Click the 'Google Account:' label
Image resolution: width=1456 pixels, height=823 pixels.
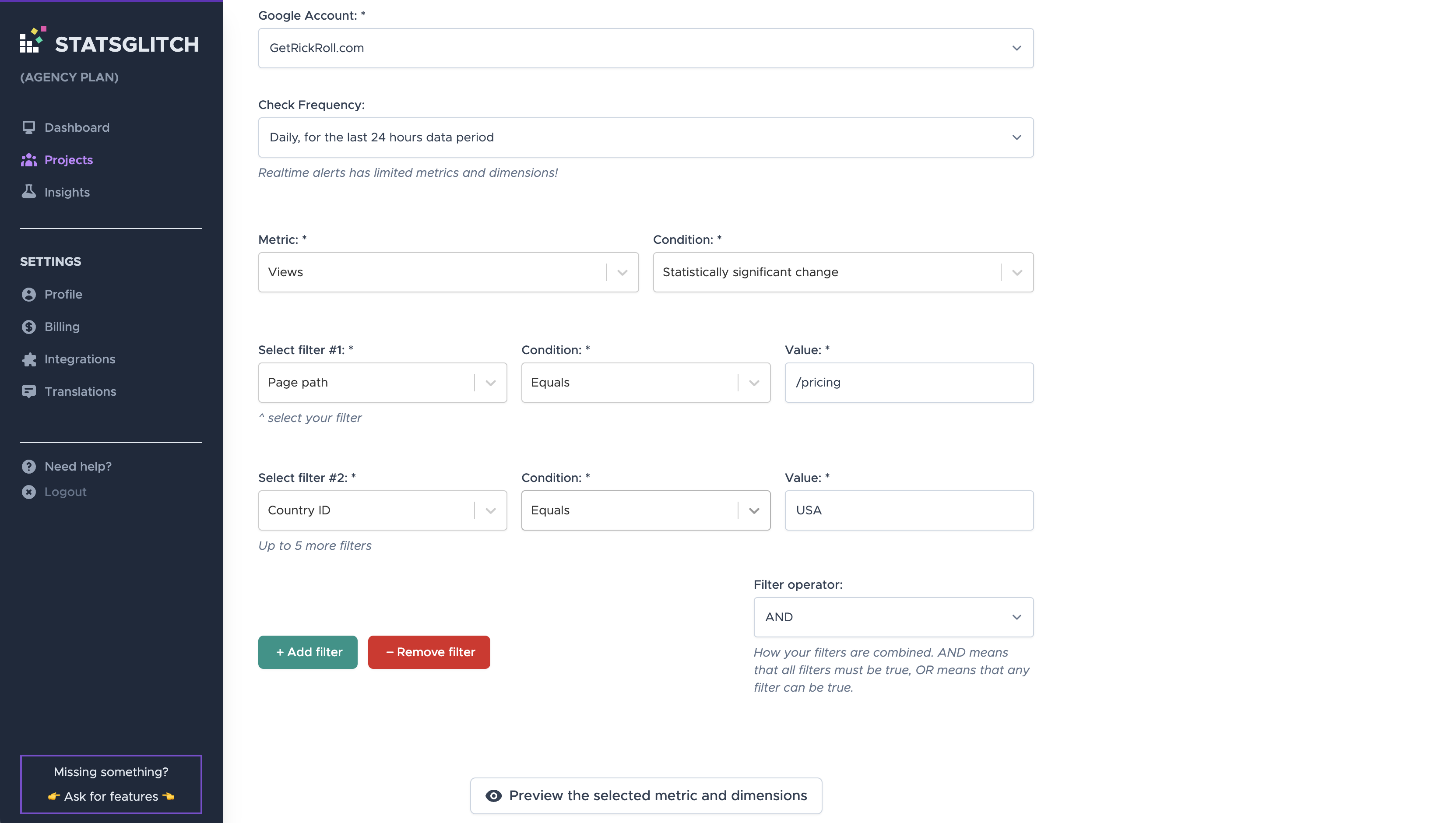click(311, 16)
